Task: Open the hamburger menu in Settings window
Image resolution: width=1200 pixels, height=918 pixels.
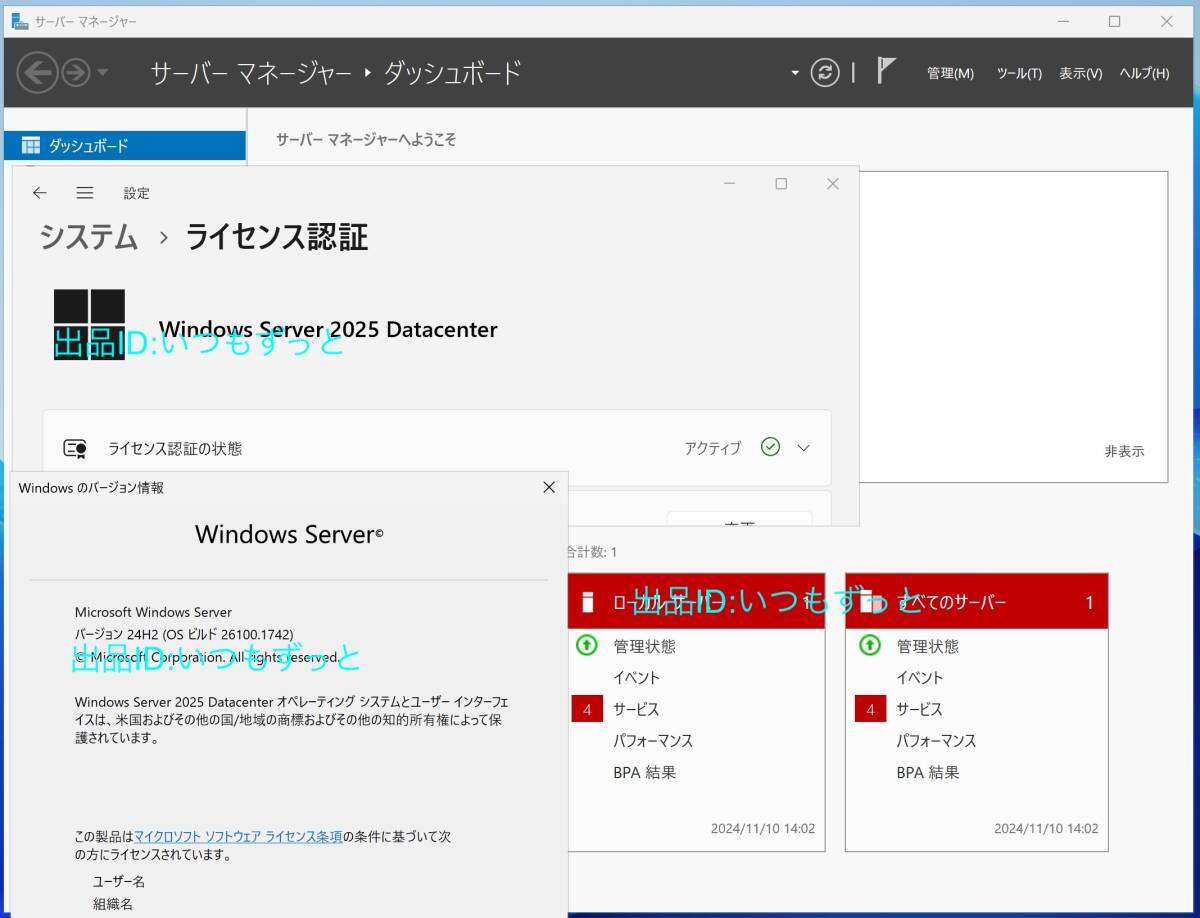Action: [x=85, y=193]
